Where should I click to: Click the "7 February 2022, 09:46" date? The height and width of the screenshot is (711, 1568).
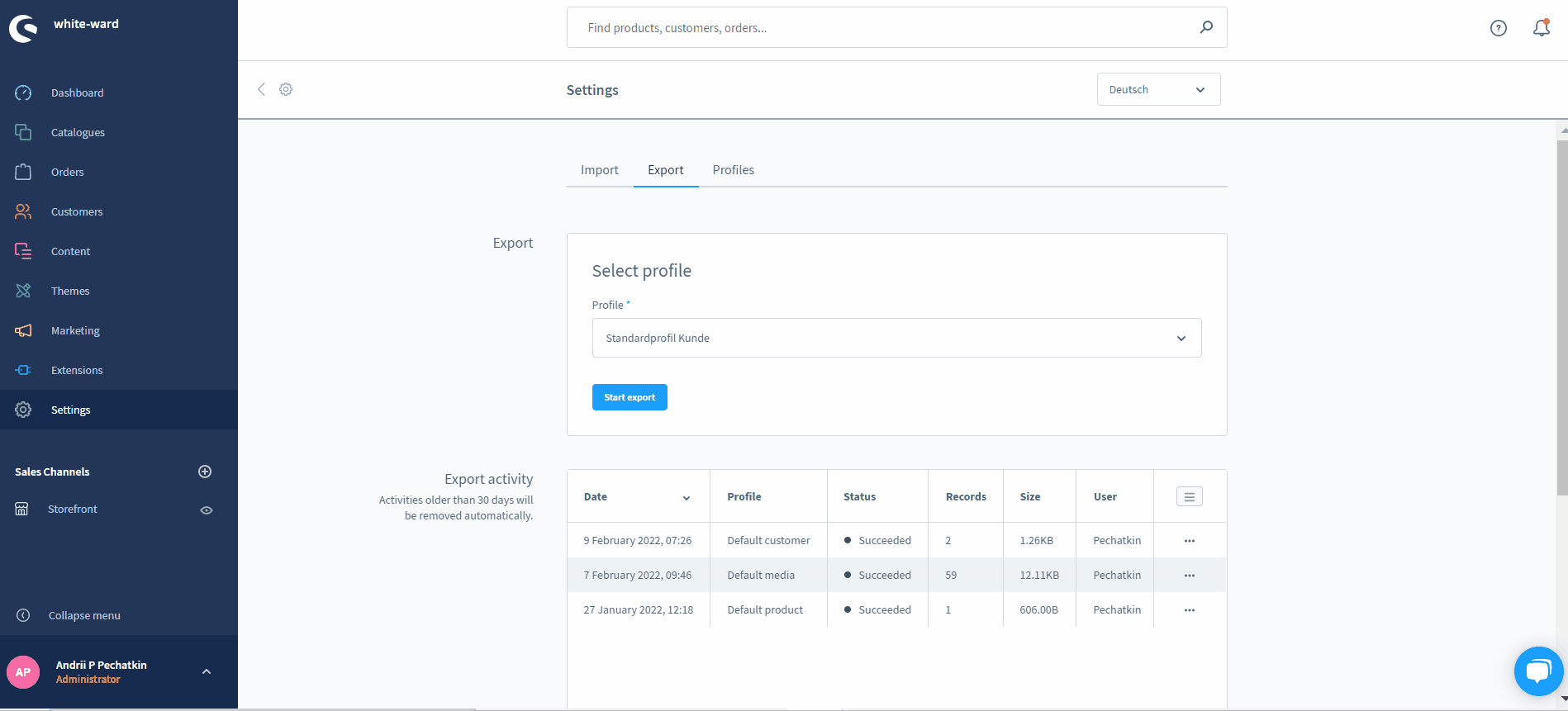tap(638, 575)
